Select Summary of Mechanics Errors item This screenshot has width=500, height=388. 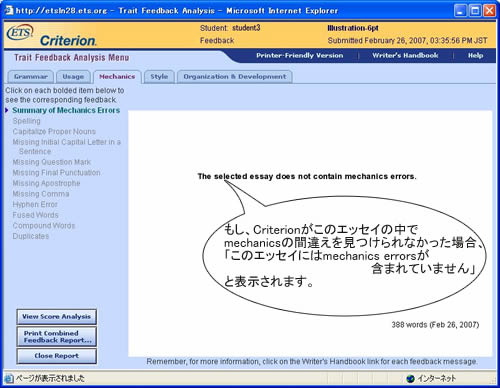coord(66,110)
